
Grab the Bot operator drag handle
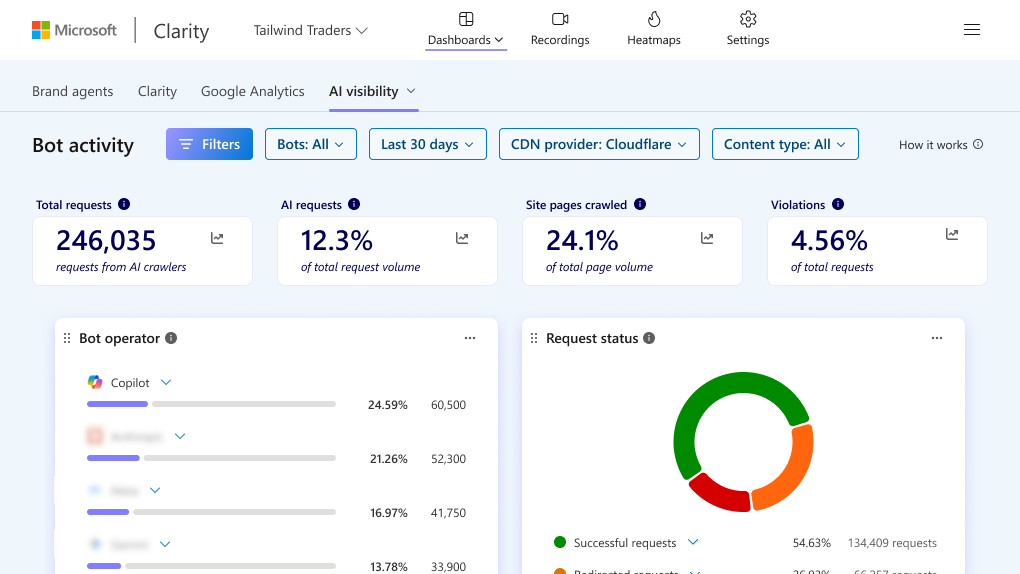point(67,338)
